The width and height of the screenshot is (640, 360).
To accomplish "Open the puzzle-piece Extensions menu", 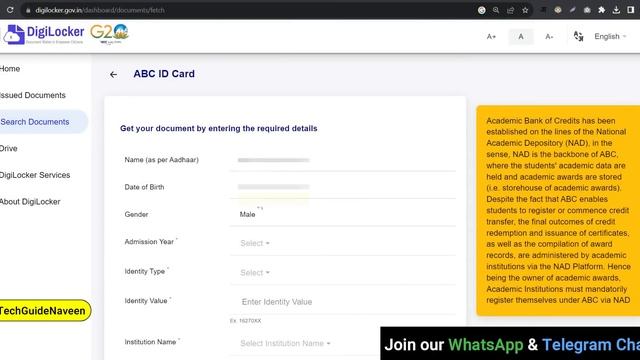I will click(x=602, y=10).
